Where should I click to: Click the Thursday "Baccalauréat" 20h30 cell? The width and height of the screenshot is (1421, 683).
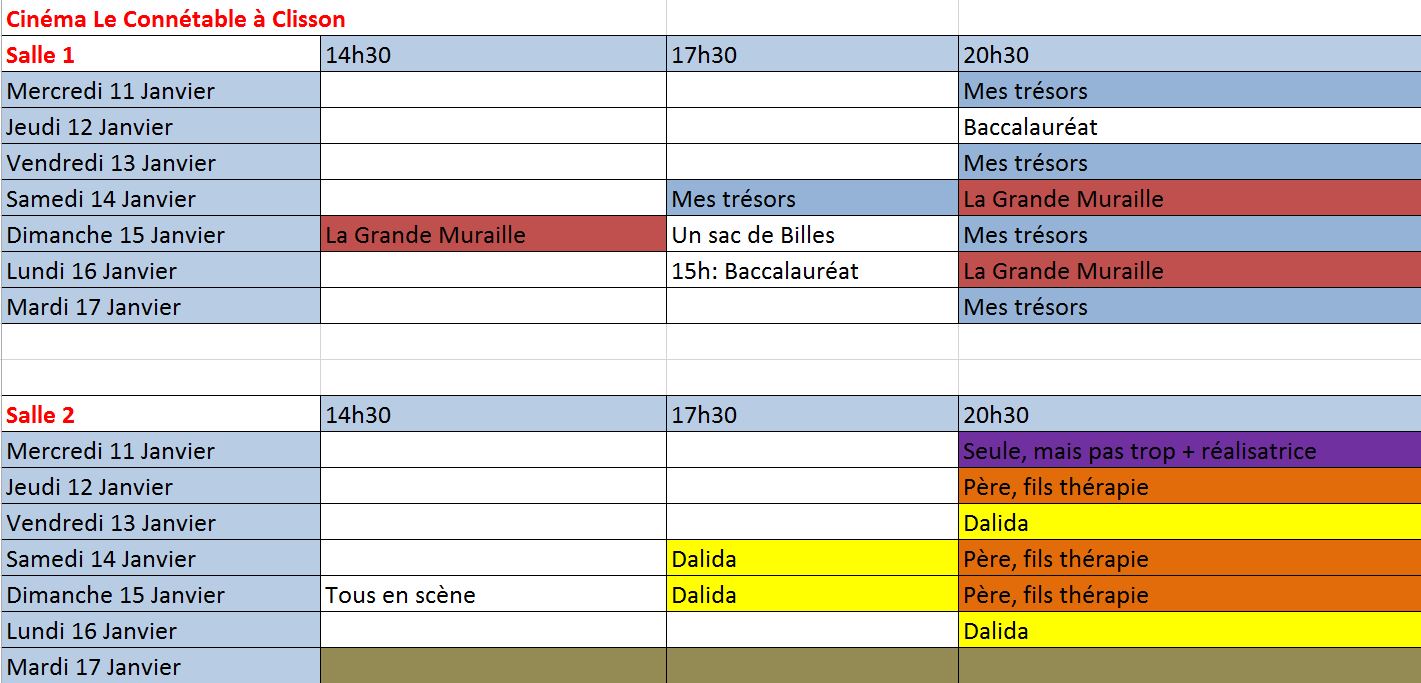1188,127
